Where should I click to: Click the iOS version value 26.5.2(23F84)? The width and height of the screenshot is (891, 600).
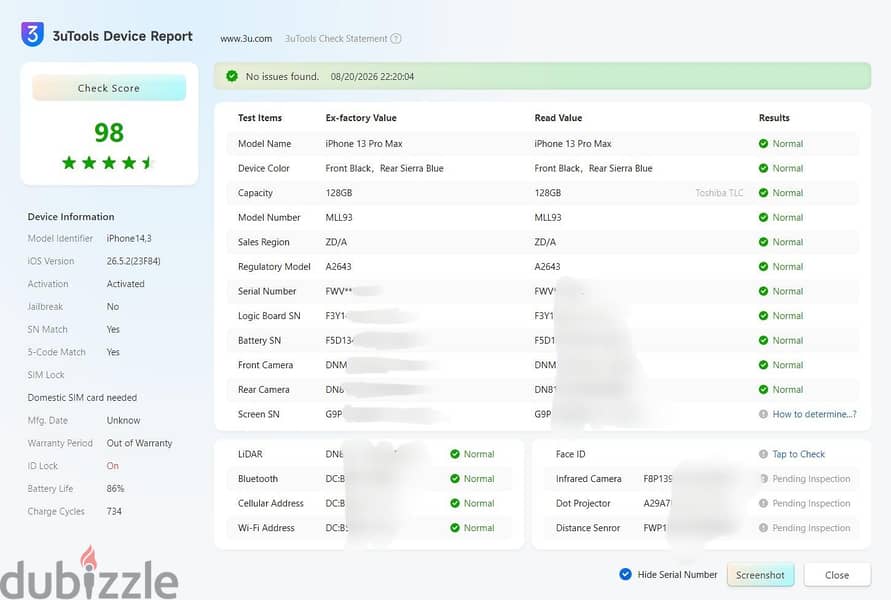click(134, 261)
